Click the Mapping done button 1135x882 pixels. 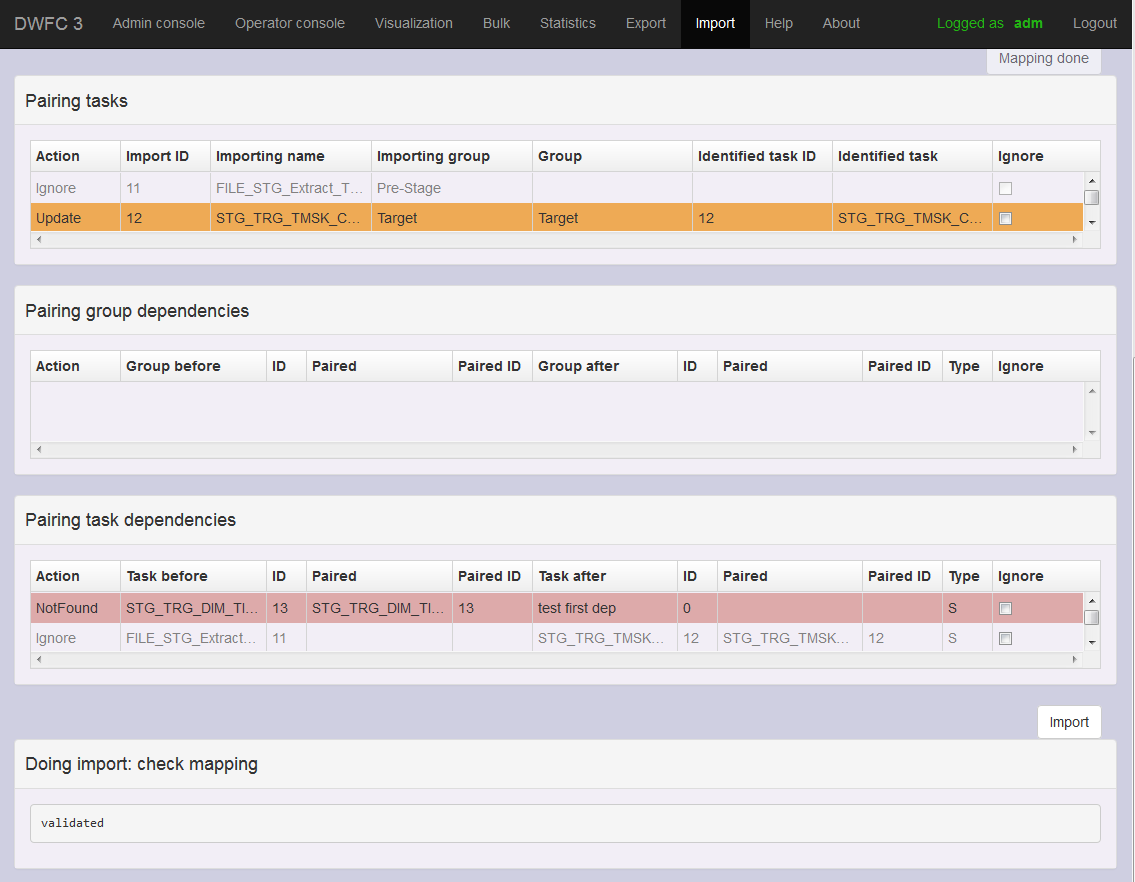pos(1044,59)
